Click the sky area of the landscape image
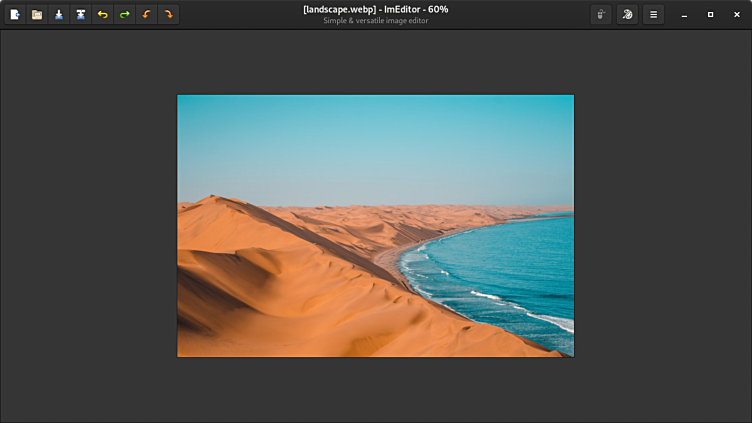 click(375, 145)
